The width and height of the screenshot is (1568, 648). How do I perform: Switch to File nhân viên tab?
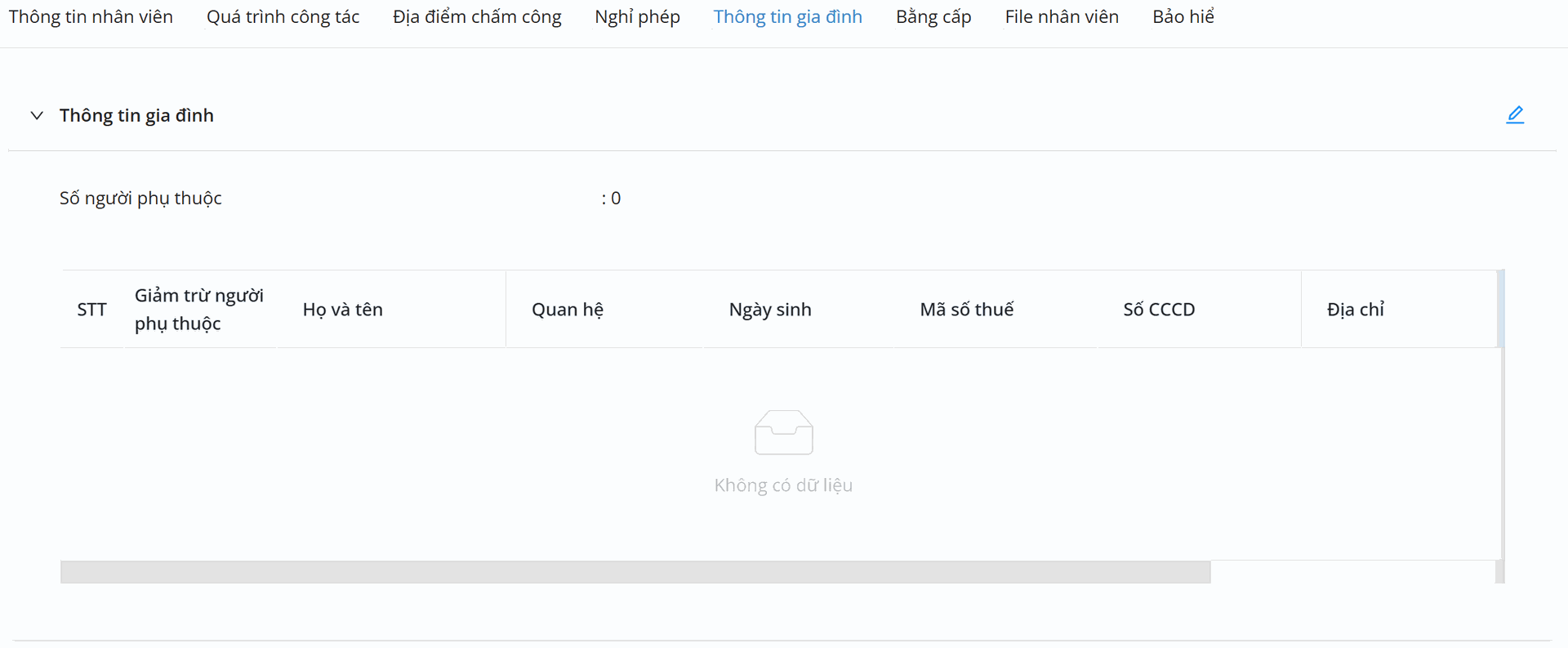tap(1062, 17)
